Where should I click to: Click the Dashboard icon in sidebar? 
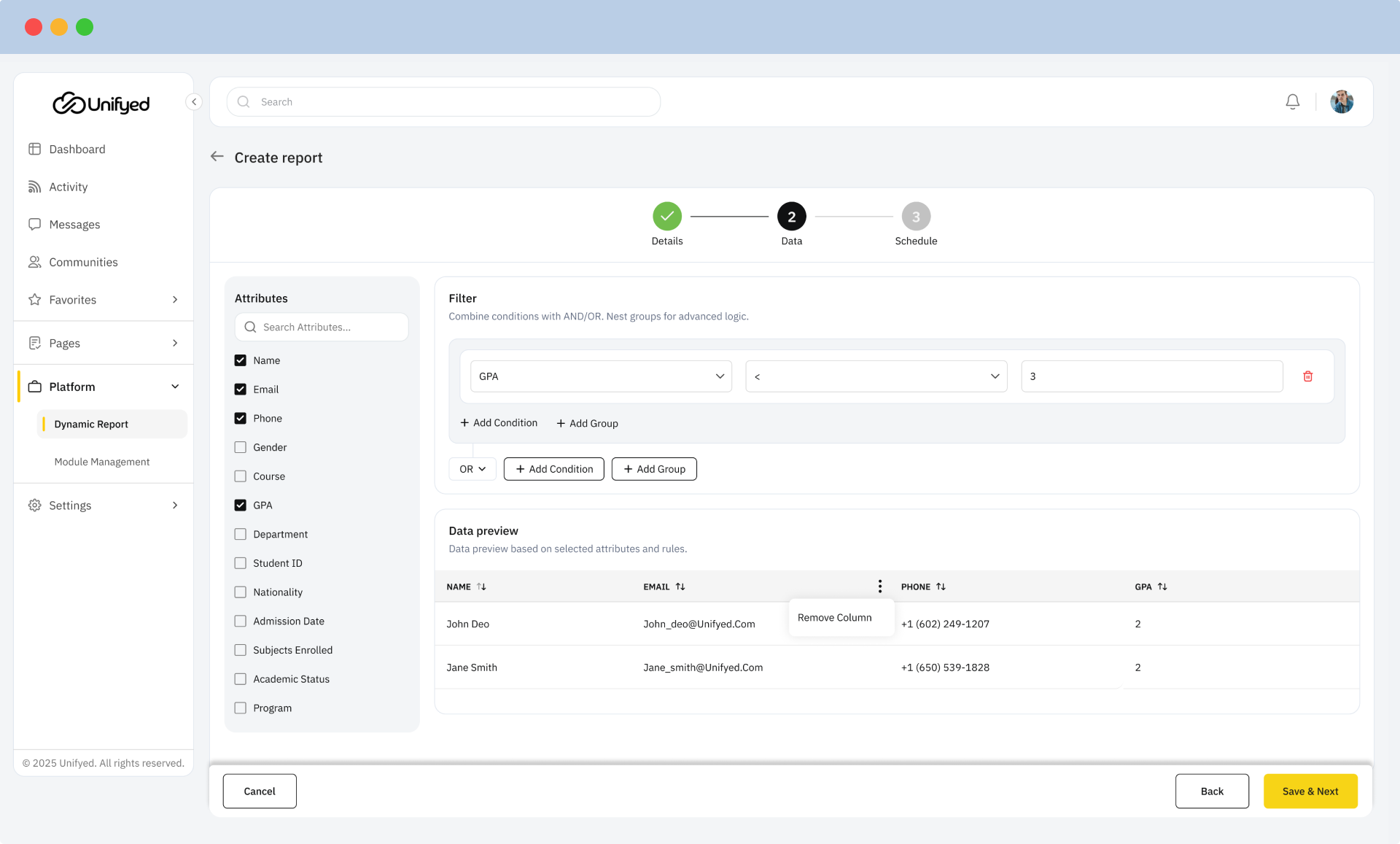click(34, 149)
